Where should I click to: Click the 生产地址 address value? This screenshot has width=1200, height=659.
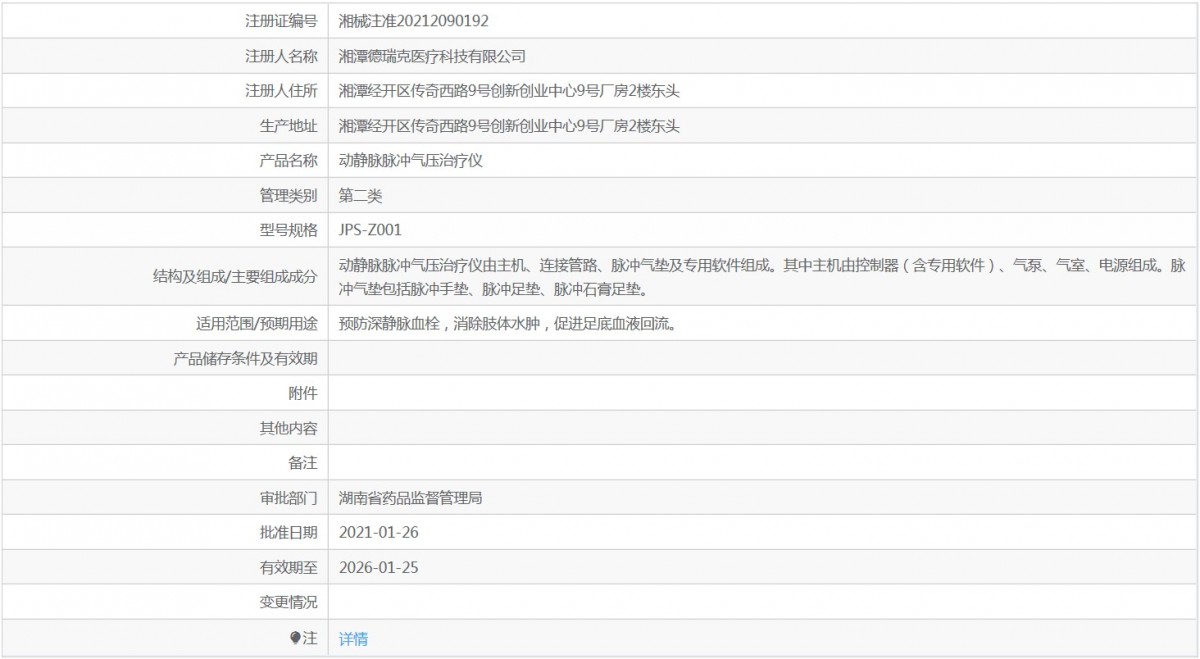click(510, 126)
